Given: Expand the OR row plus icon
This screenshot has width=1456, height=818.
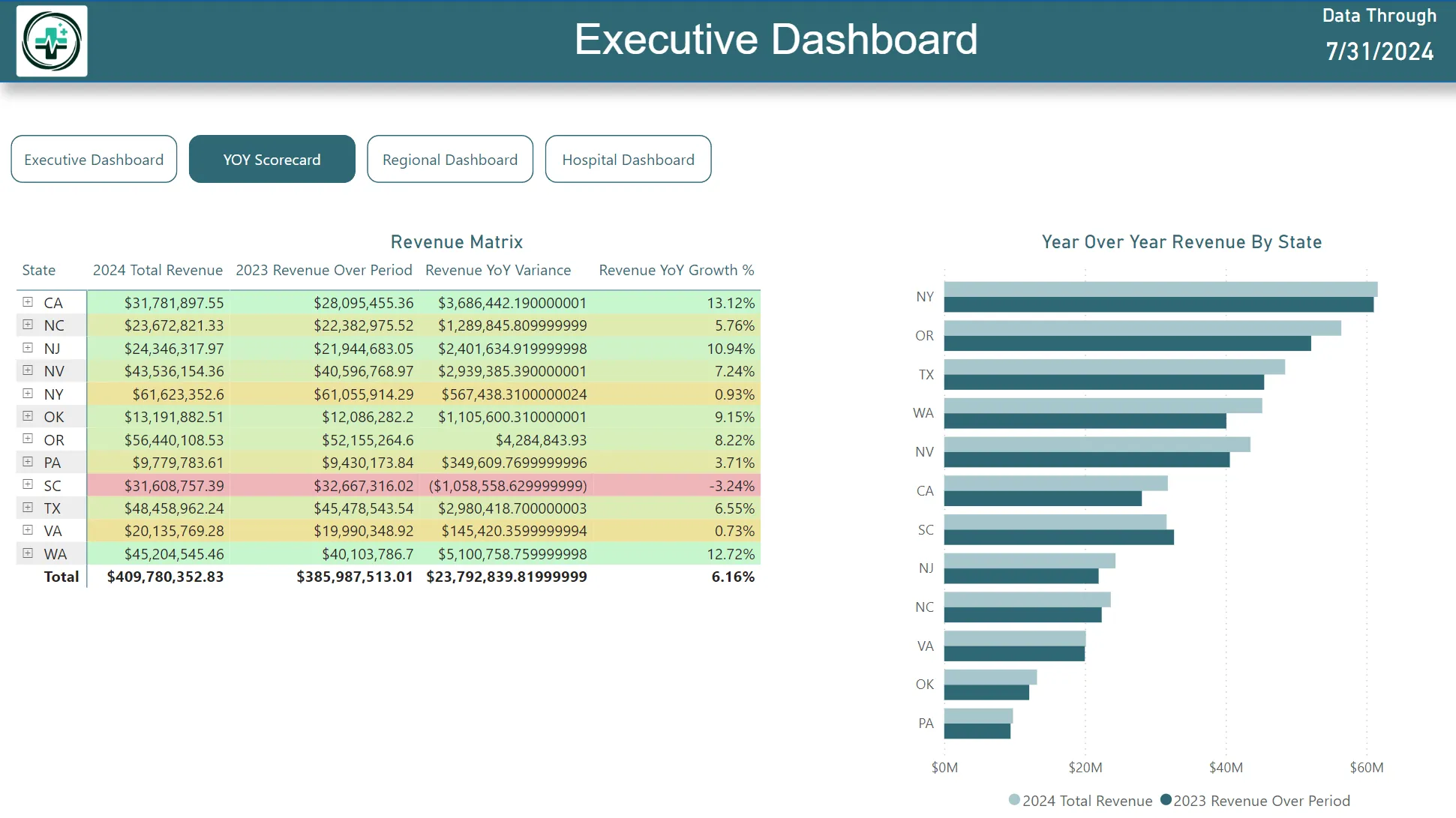Looking at the screenshot, I should point(28,439).
